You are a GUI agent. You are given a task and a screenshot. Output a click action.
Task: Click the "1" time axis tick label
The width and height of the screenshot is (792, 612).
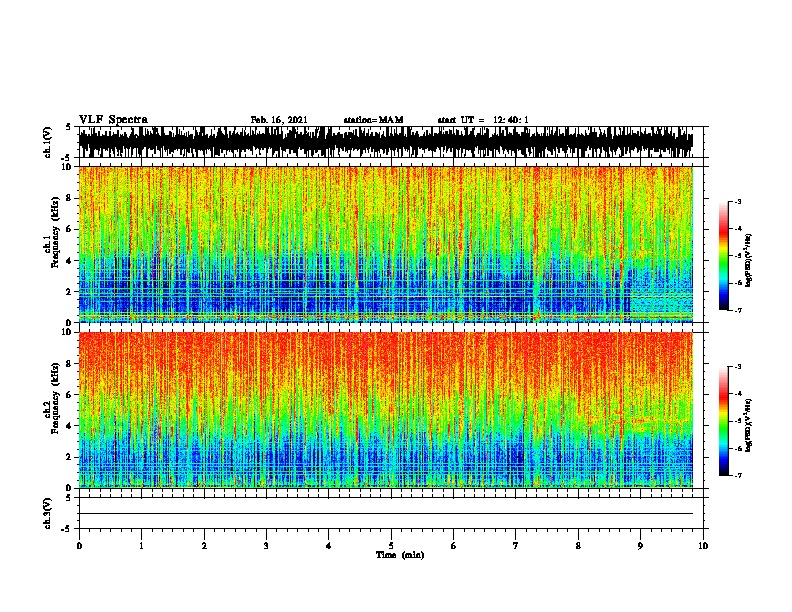[141, 546]
